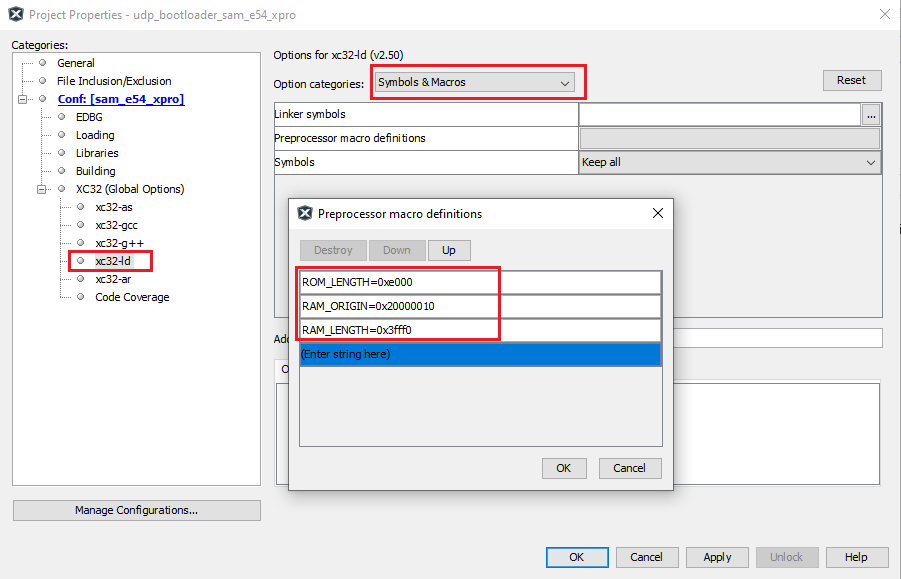This screenshot has width=901, height=579.
Task: Select the Libraries category icon
Action: 61,152
